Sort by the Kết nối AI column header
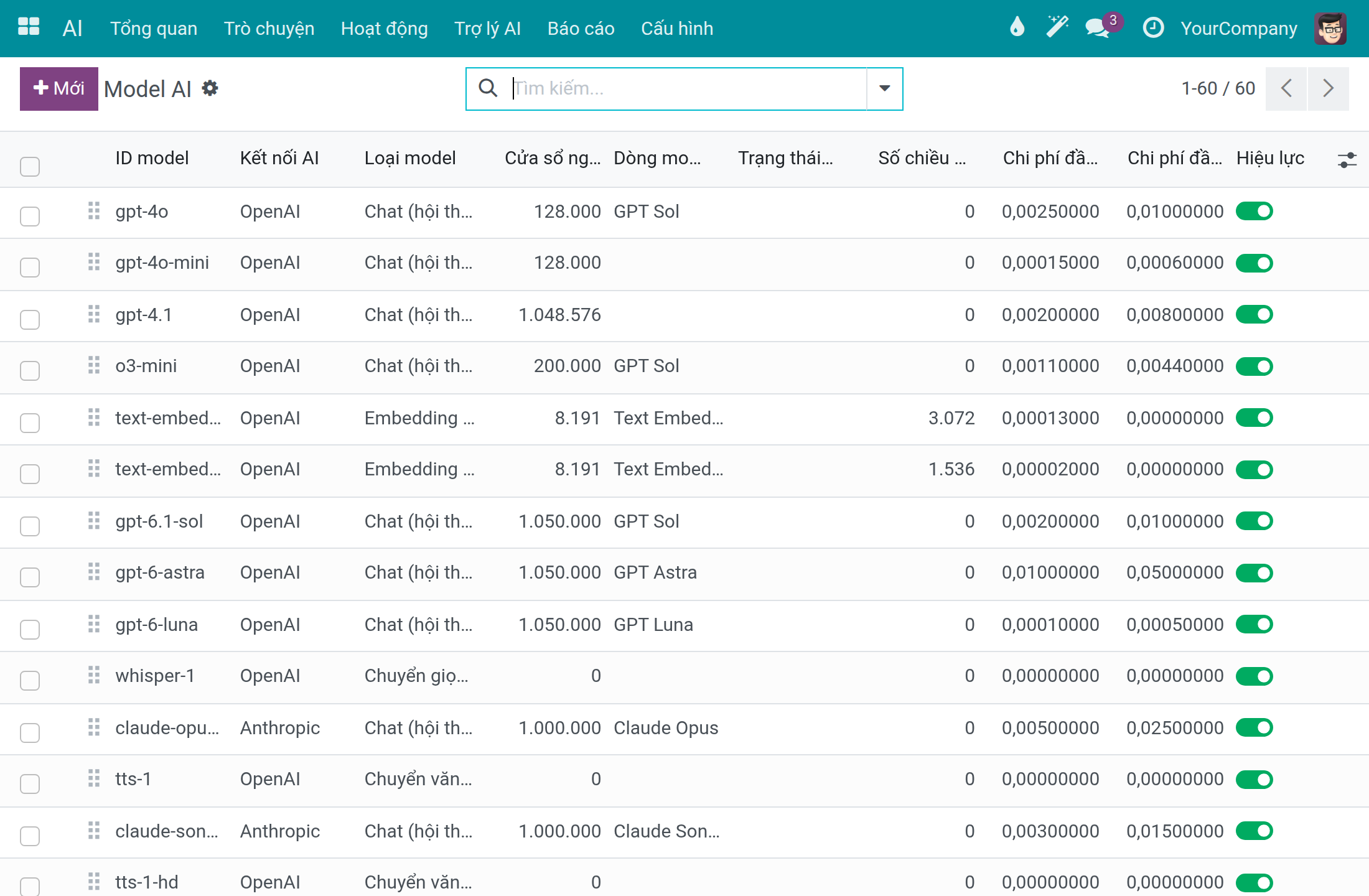Viewport: 1369px width, 896px height. click(x=279, y=158)
